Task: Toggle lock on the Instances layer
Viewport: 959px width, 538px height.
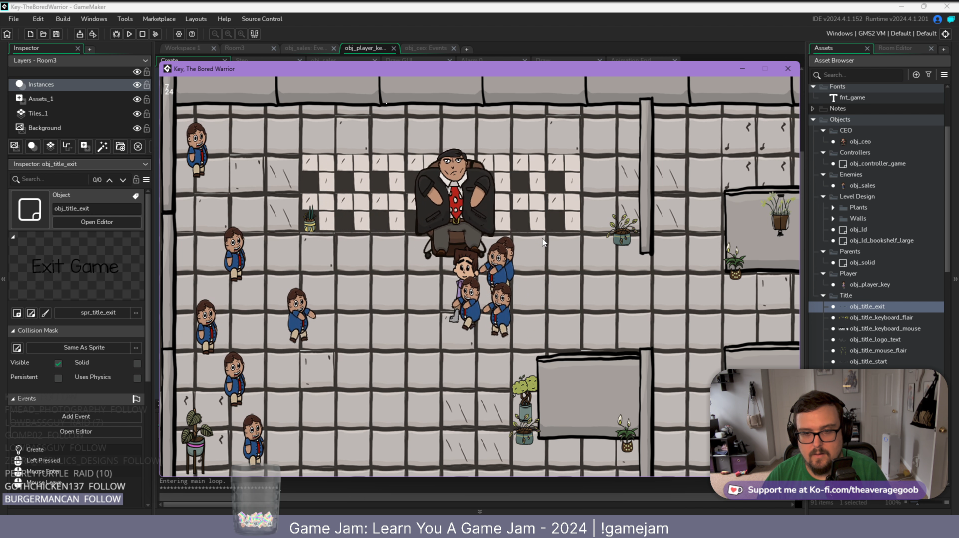Action: [x=147, y=85]
